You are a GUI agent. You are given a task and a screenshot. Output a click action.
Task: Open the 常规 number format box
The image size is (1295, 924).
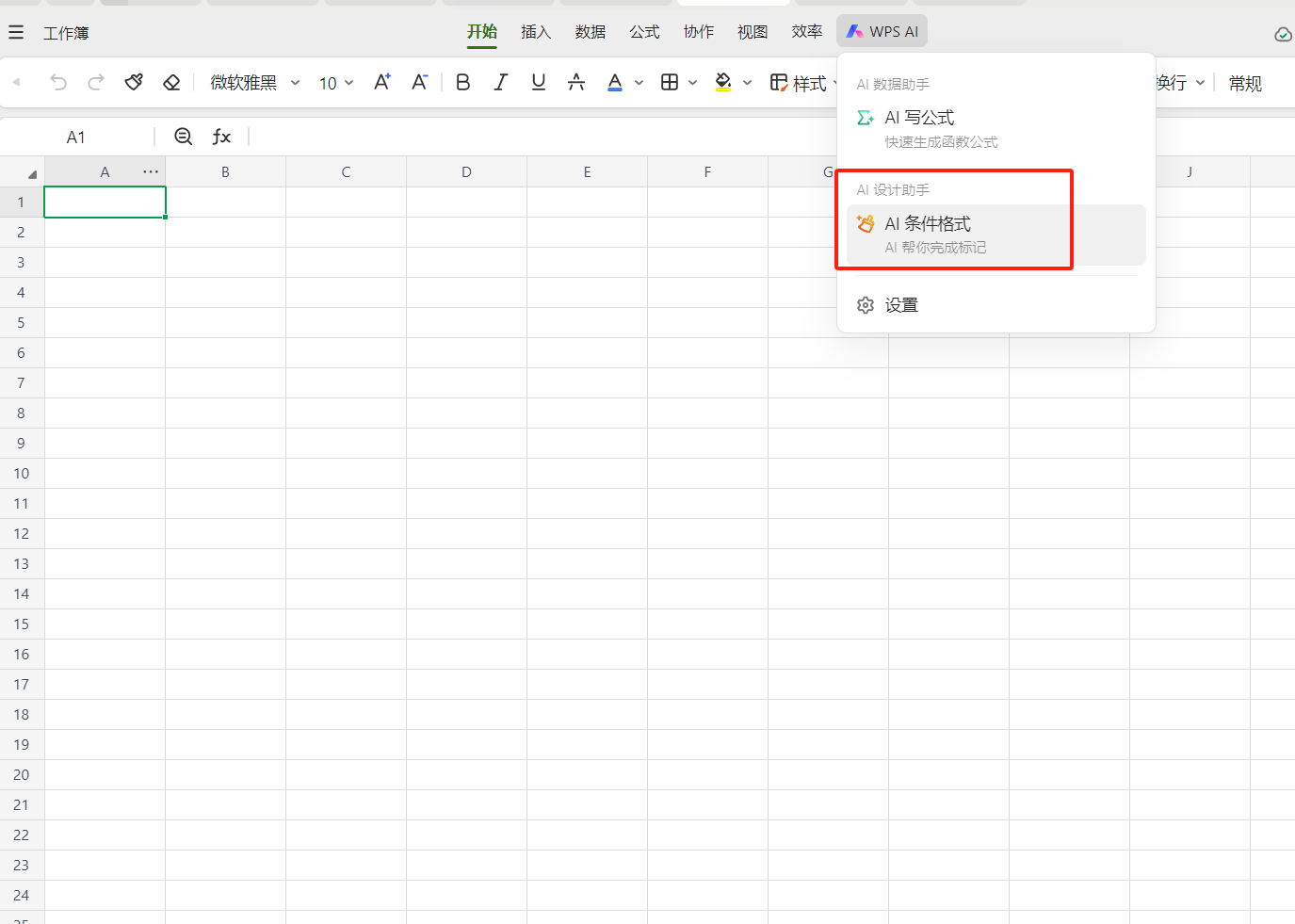coord(1245,83)
